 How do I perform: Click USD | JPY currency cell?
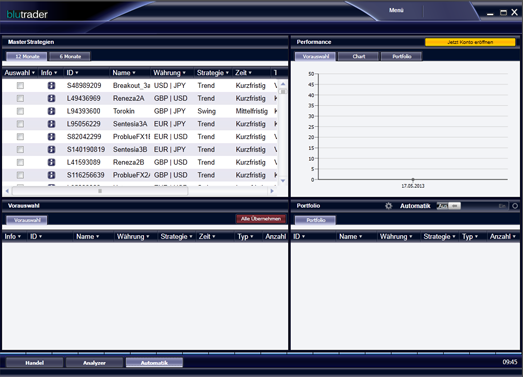tap(169, 86)
